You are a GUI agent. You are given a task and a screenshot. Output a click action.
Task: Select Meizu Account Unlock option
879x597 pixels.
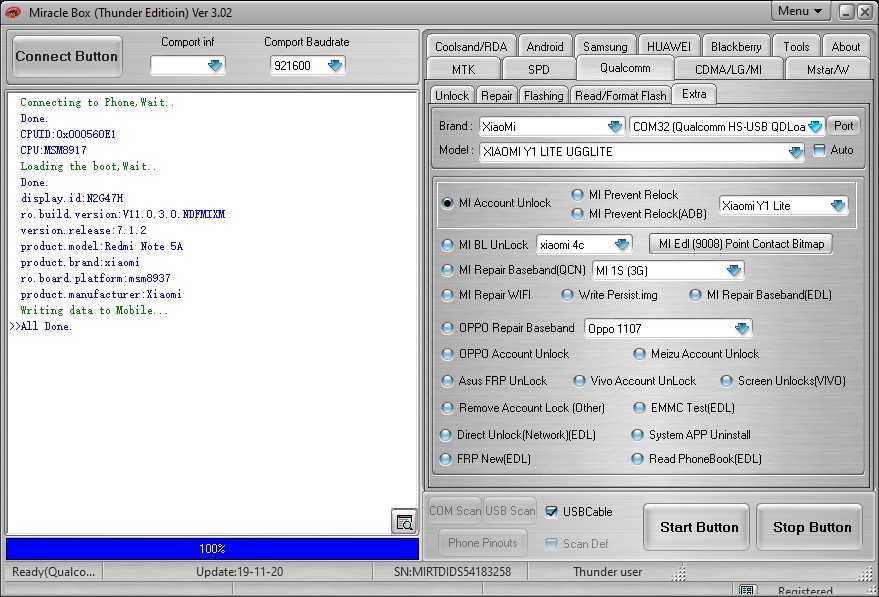[x=639, y=354]
